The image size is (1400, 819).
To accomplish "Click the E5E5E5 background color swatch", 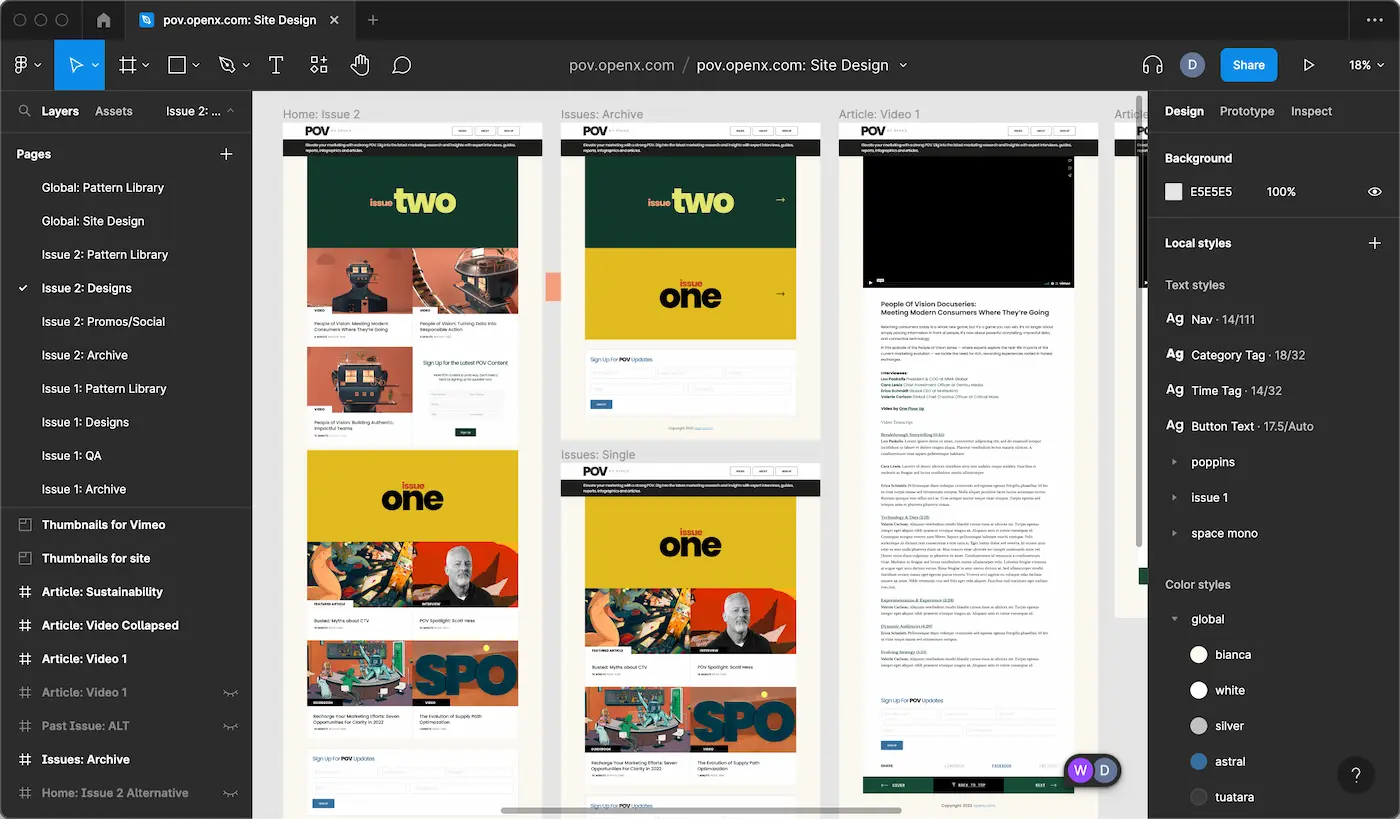I will [1174, 192].
